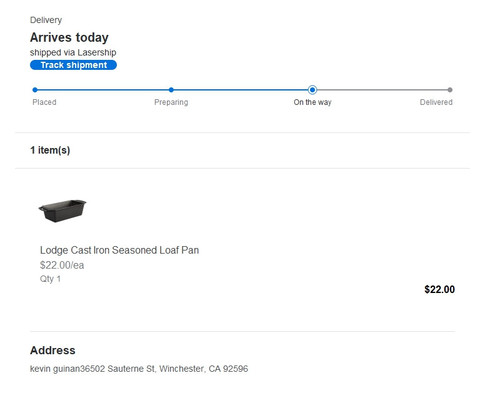500x416 pixels.
Task: Click the shipped via Lasership text
Action: 73,52
